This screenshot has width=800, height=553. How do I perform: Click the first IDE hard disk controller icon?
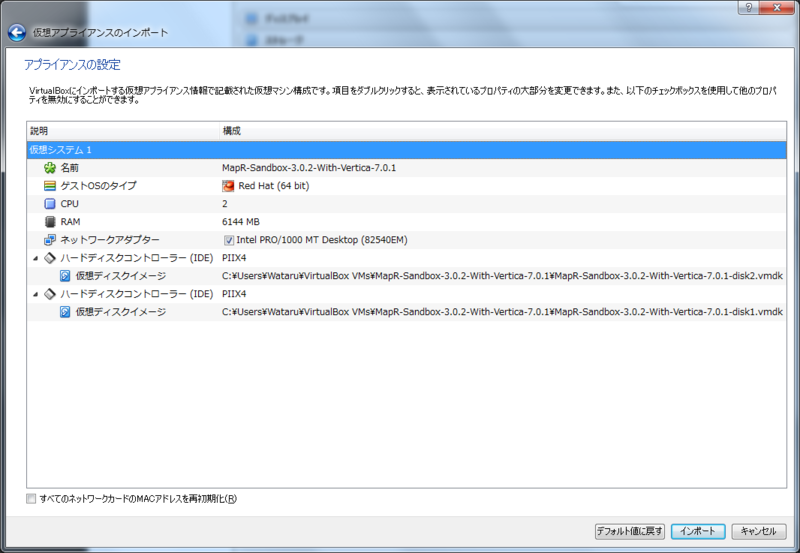[49, 258]
